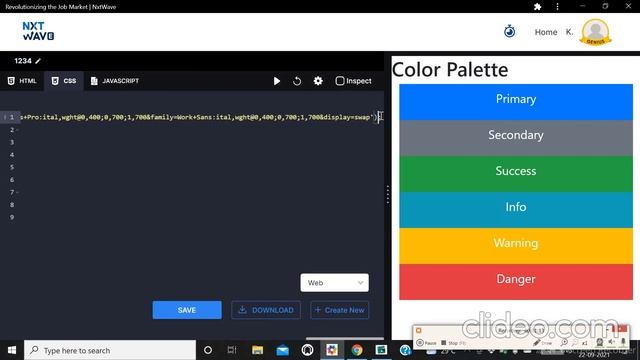This screenshot has height=360, width=640.
Task: Click the Color Palette heading
Action: coord(450,69)
